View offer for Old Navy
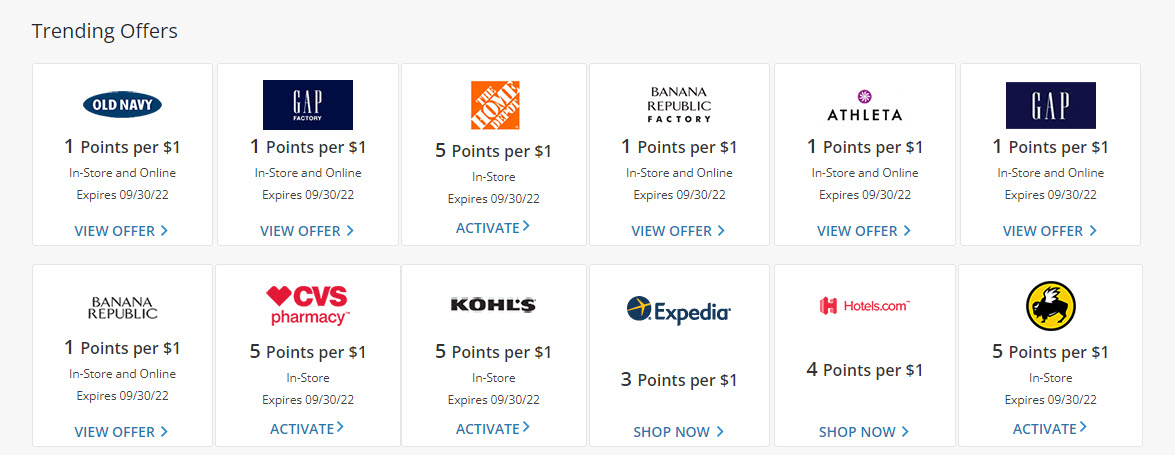The width and height of the screenshot is (1175, 455). tap(121, 231)
